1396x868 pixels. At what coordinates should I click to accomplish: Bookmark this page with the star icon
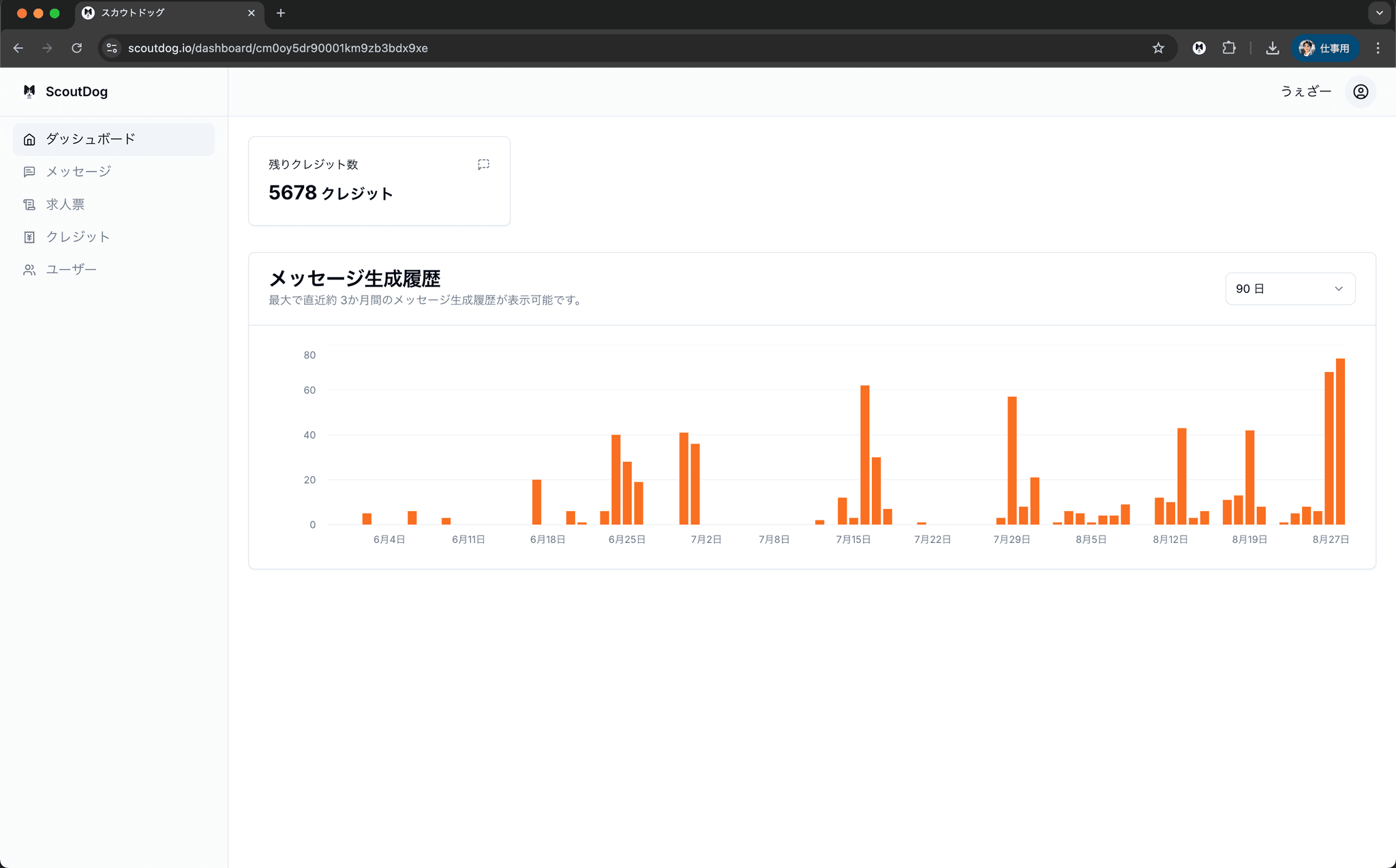[x=1158, y=48]
